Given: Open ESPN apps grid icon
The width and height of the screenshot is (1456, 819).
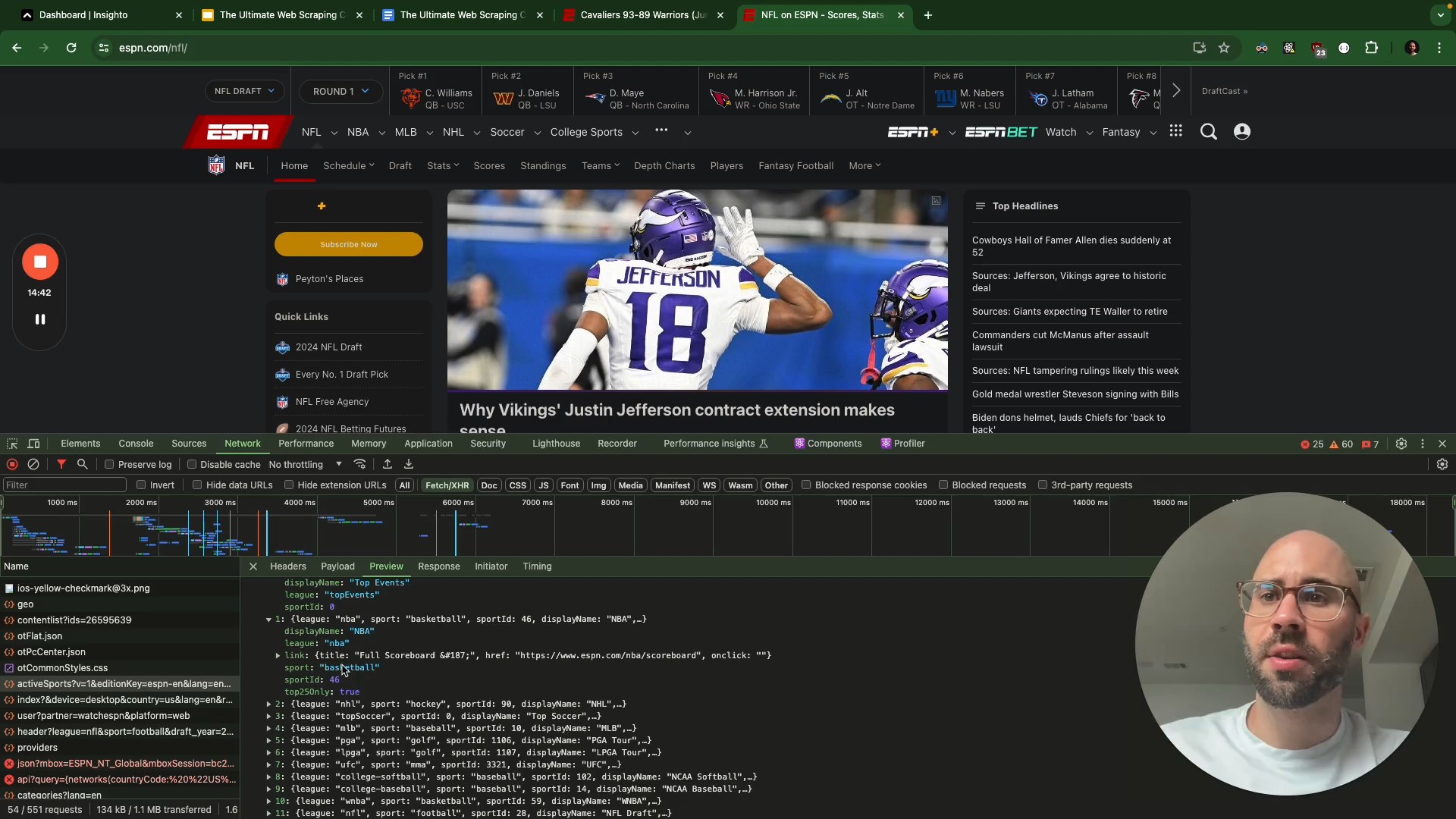Looking at the screenshot, I should pyautogui.click(x=1176, y=131).
